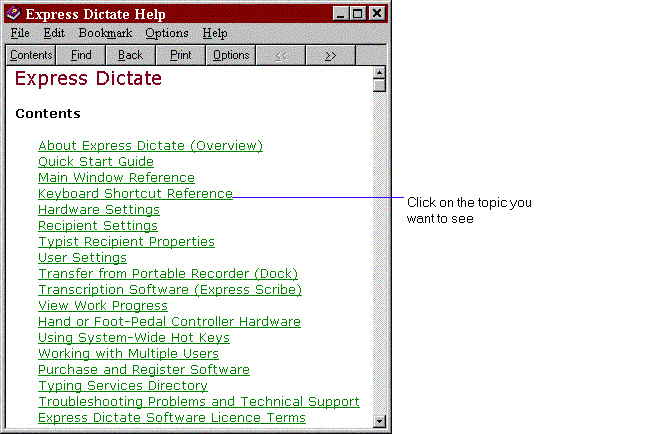Viewport: 667px width, 434px height.
Task: Open the File menu
Action: pyautogui.click(x=20, y=33)
